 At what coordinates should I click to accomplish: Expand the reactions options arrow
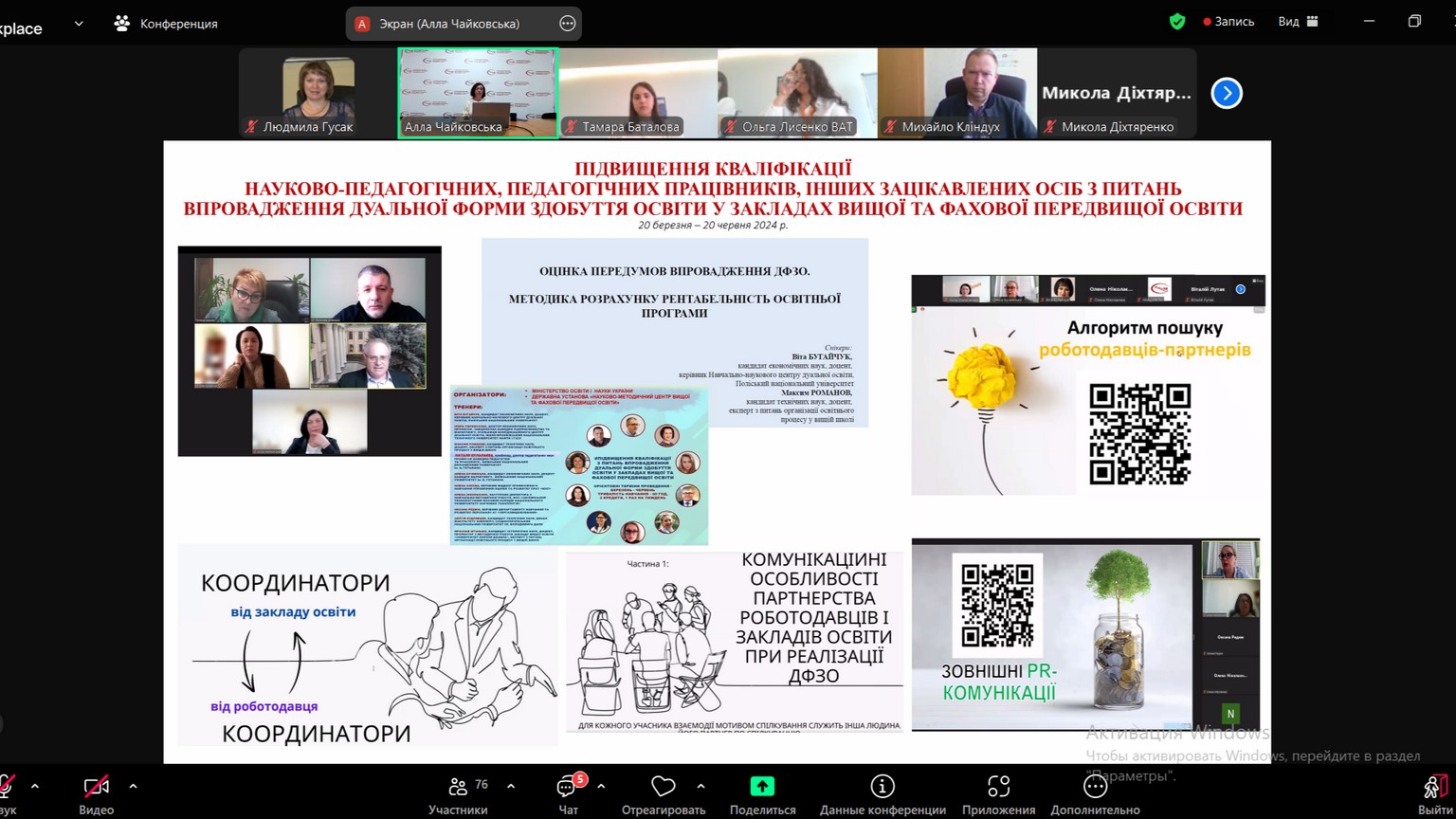pos(701,786)
